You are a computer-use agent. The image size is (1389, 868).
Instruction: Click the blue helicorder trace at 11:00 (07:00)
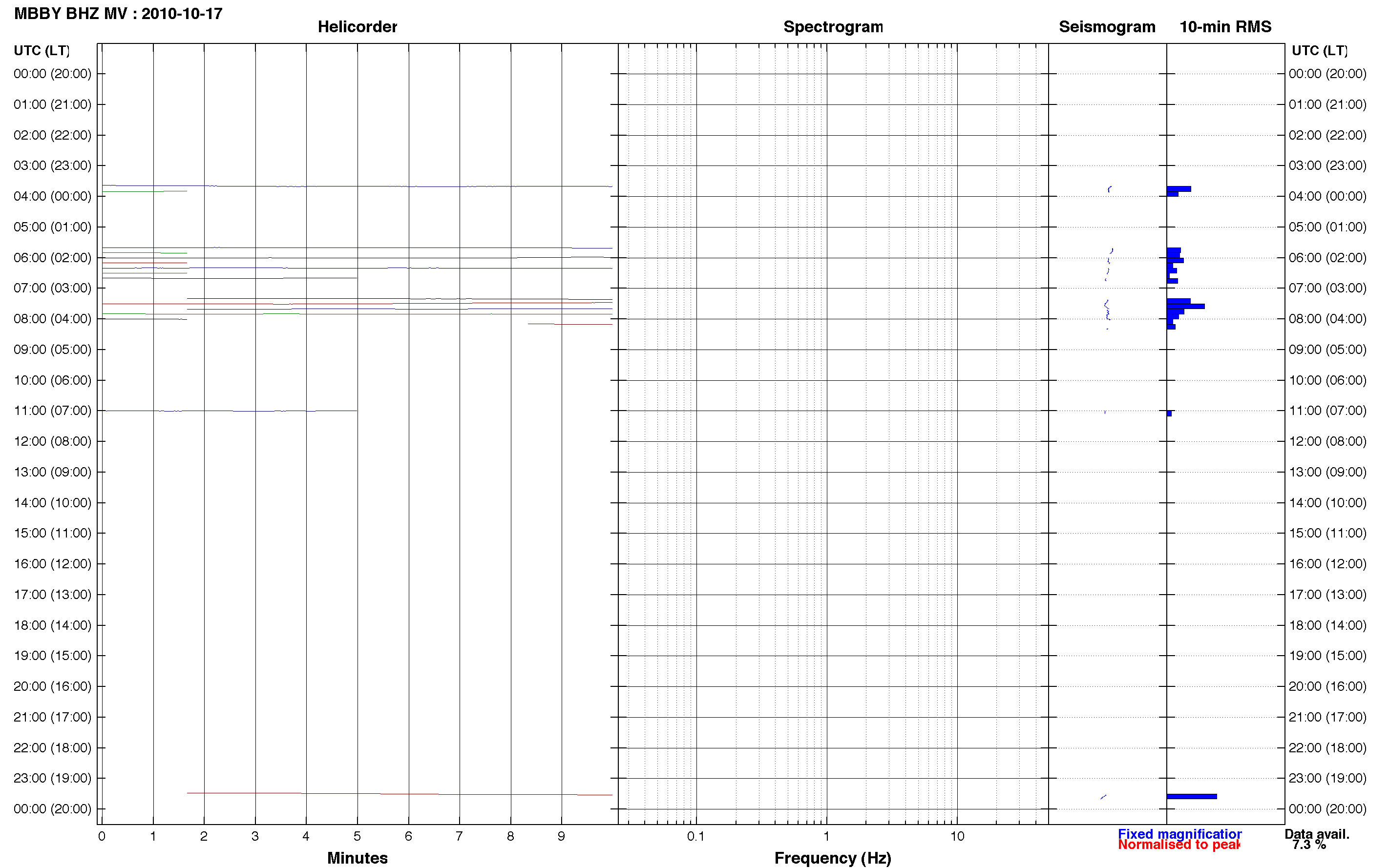(x=230, y=411)
